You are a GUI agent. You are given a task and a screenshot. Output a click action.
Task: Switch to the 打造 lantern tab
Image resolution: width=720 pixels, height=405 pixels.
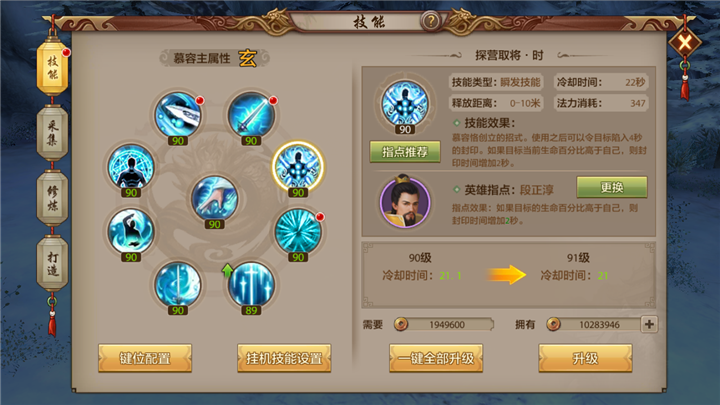(x=52, y=264)
